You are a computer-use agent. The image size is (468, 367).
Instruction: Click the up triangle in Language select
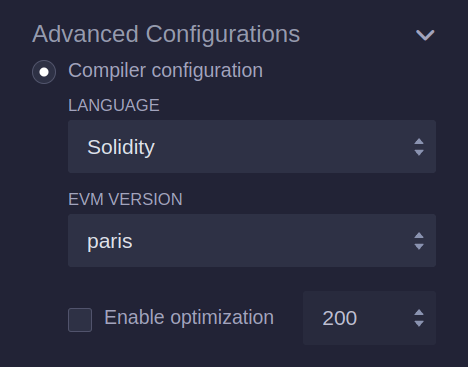click(419, 141)
